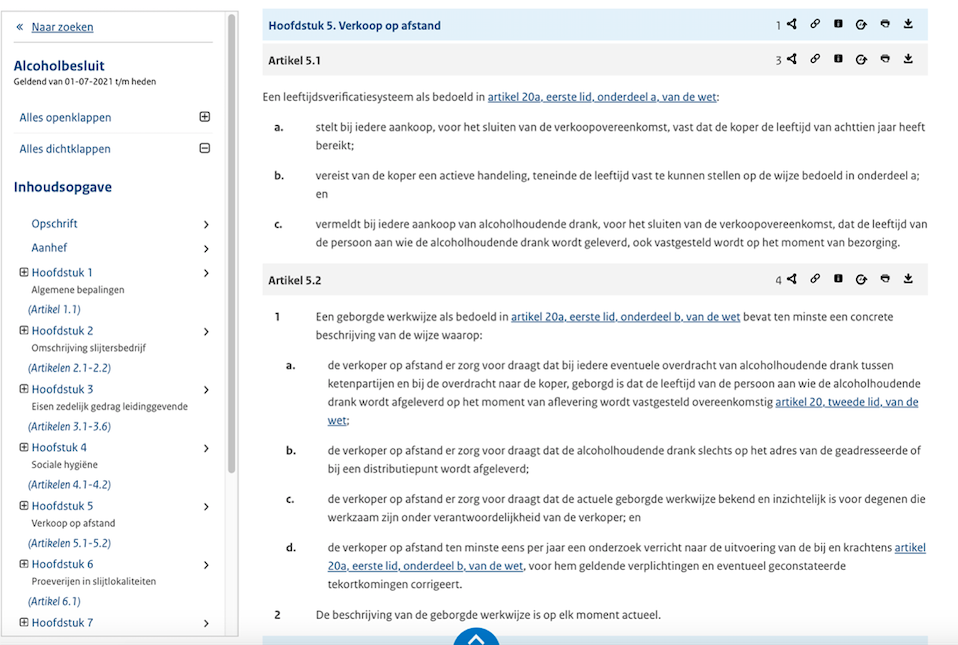Select Aanhef in the table of contents

coord(49,248)
